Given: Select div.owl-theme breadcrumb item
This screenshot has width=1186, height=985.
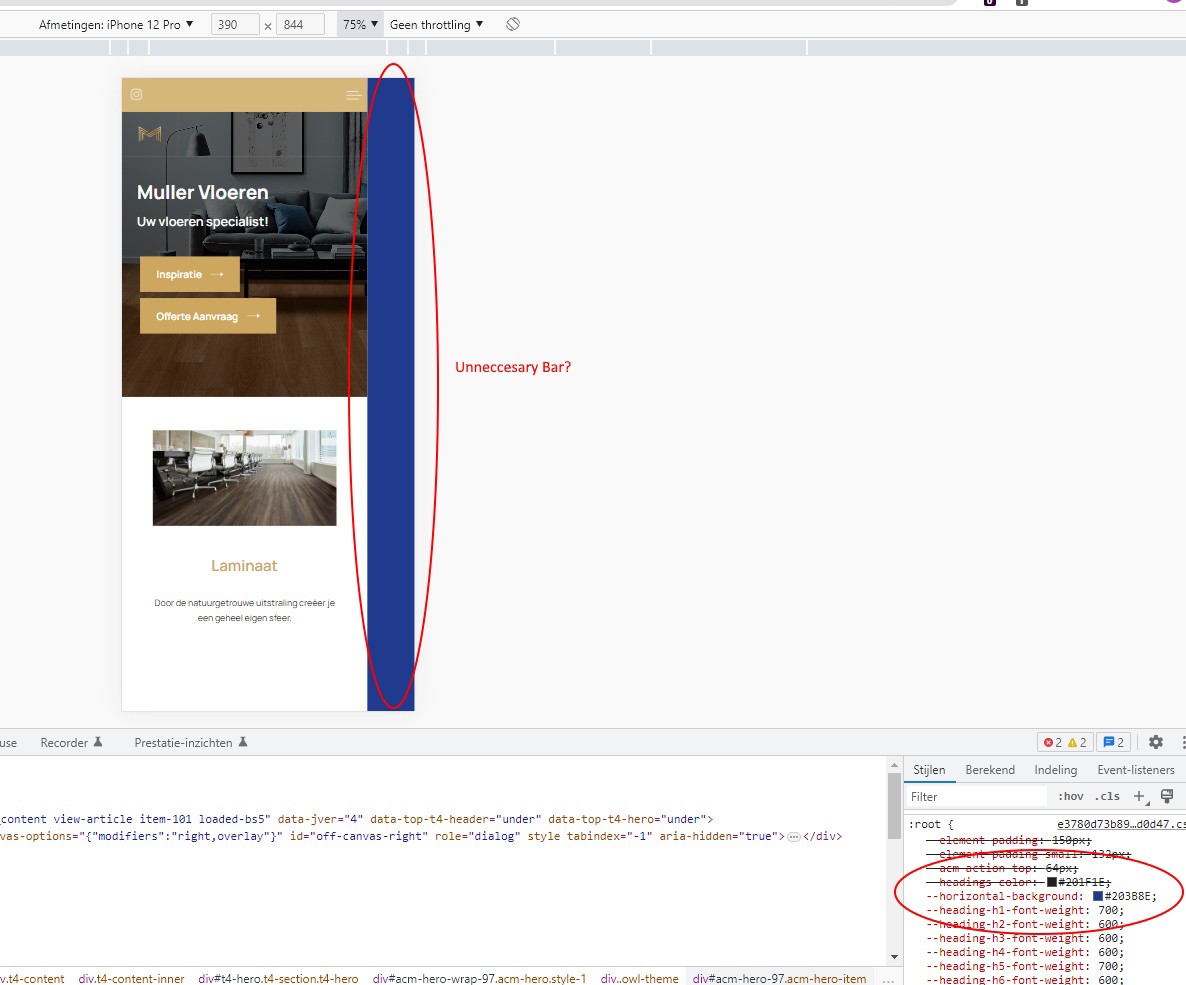Looking at the screenshot, I should coord(639,978).
